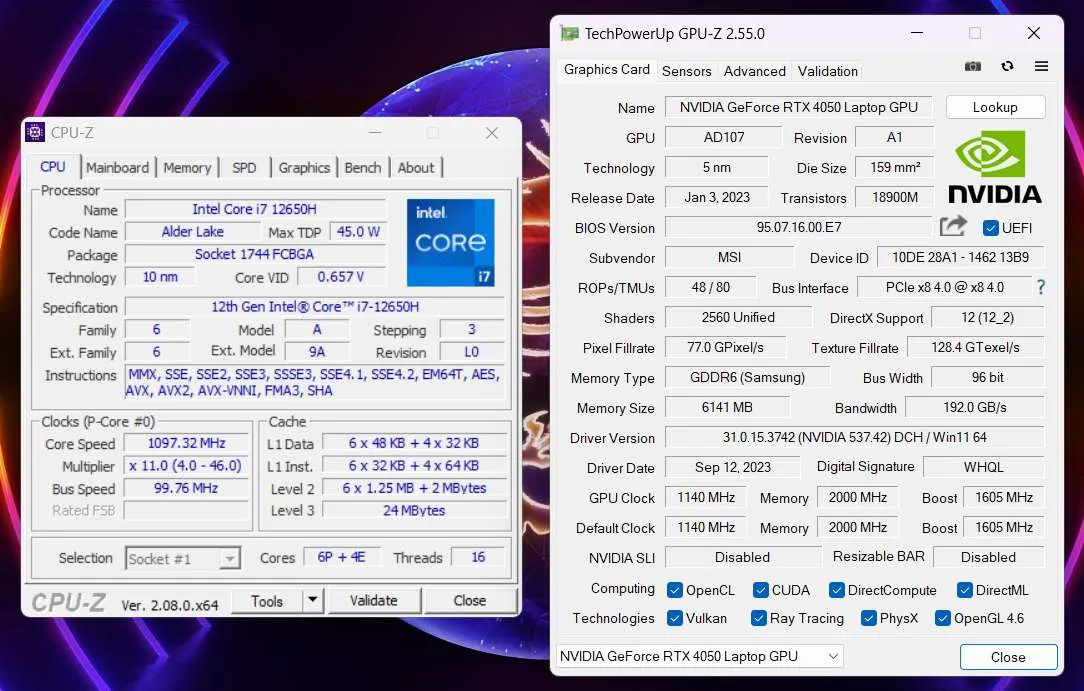Click the BIOS Version field 95.07.16.00.E7
The image size is (1084, 691).
point(798,227)
